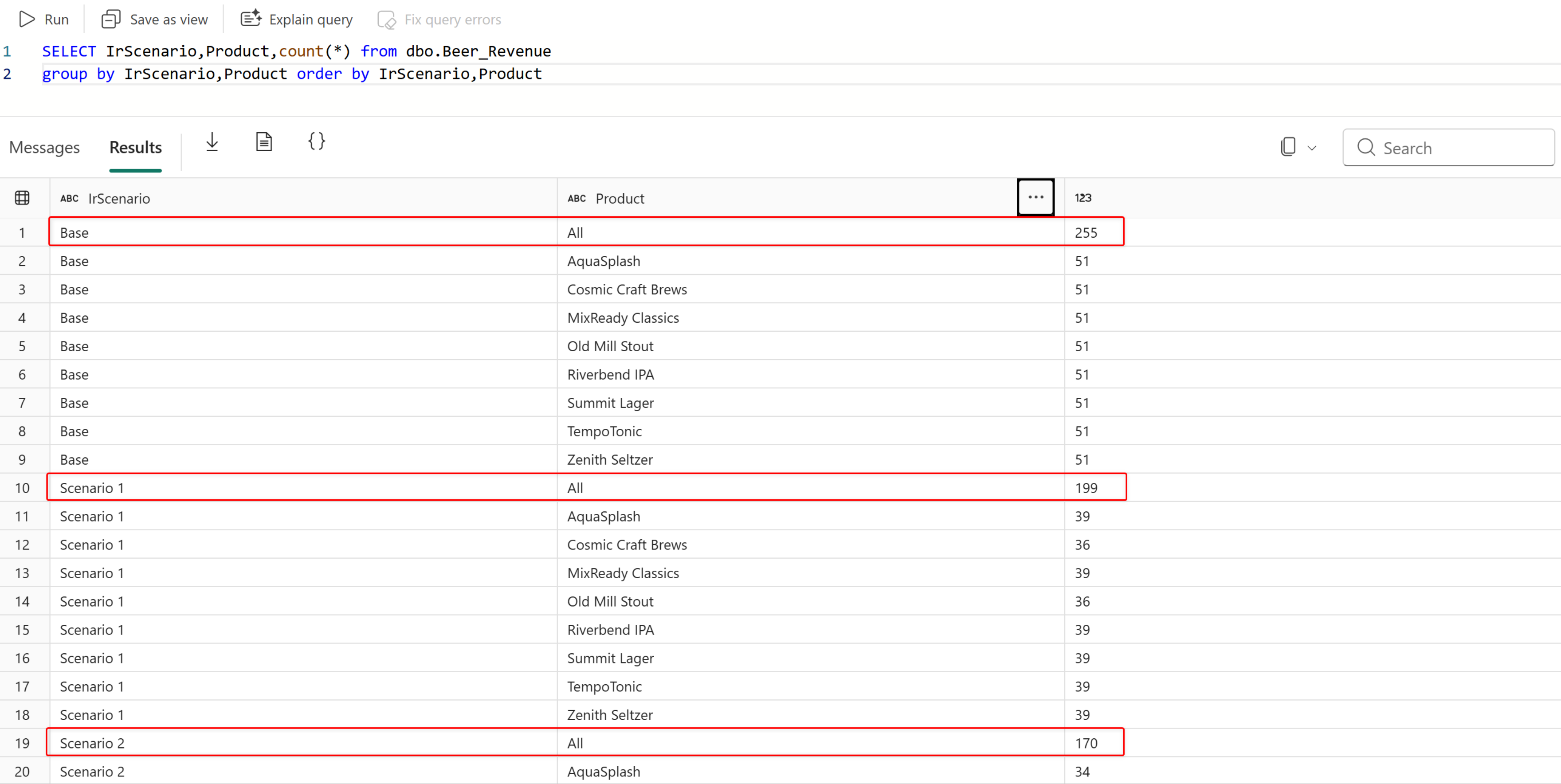This screenshot has width=1561, height=784.
Task: Click the Run query play icon
Action: [x=27, y=20]
